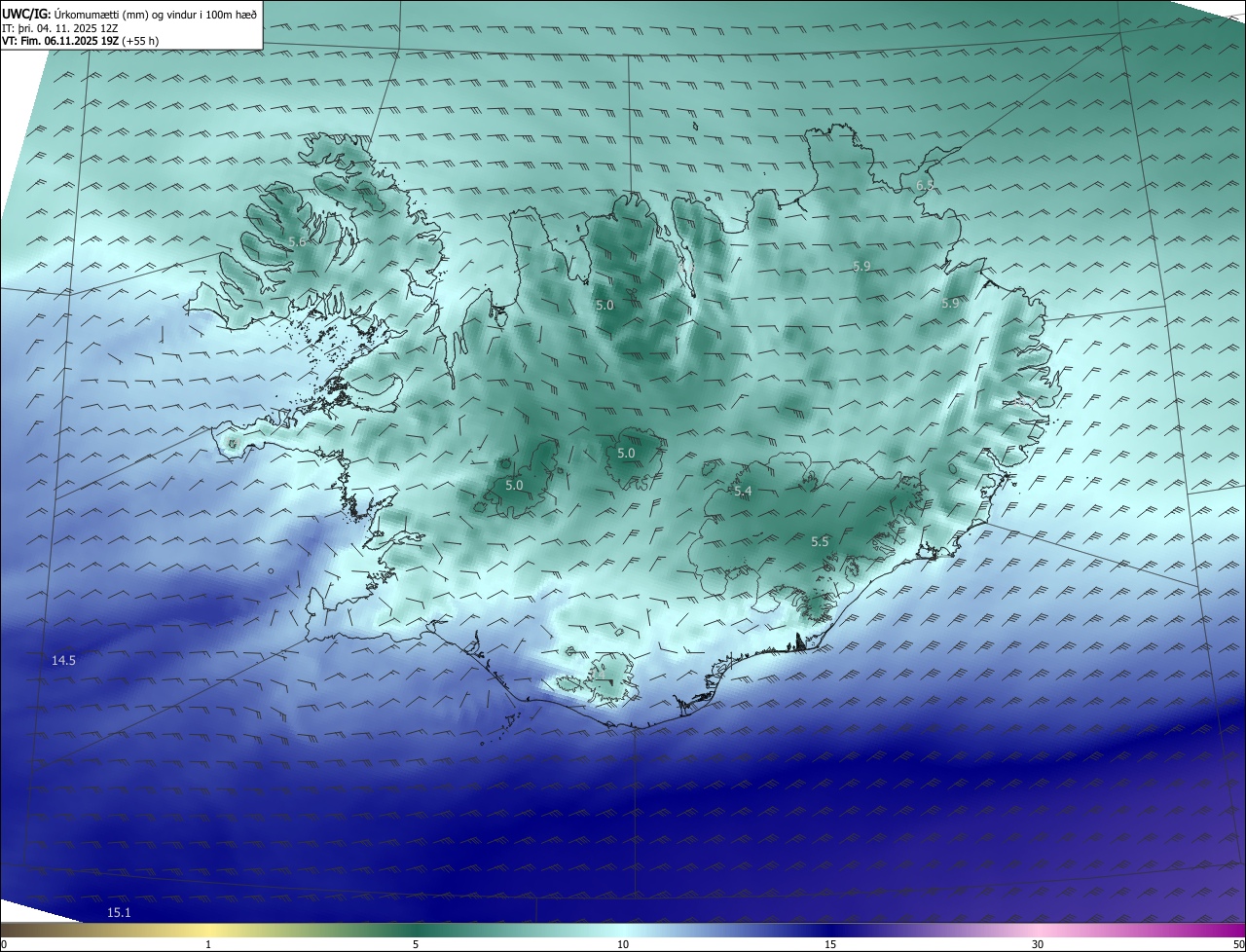Viewport: 1246px width, 952px height.
Task: Click the UWC/IG Úrkomumætti title line
Action: pos(129,15)
